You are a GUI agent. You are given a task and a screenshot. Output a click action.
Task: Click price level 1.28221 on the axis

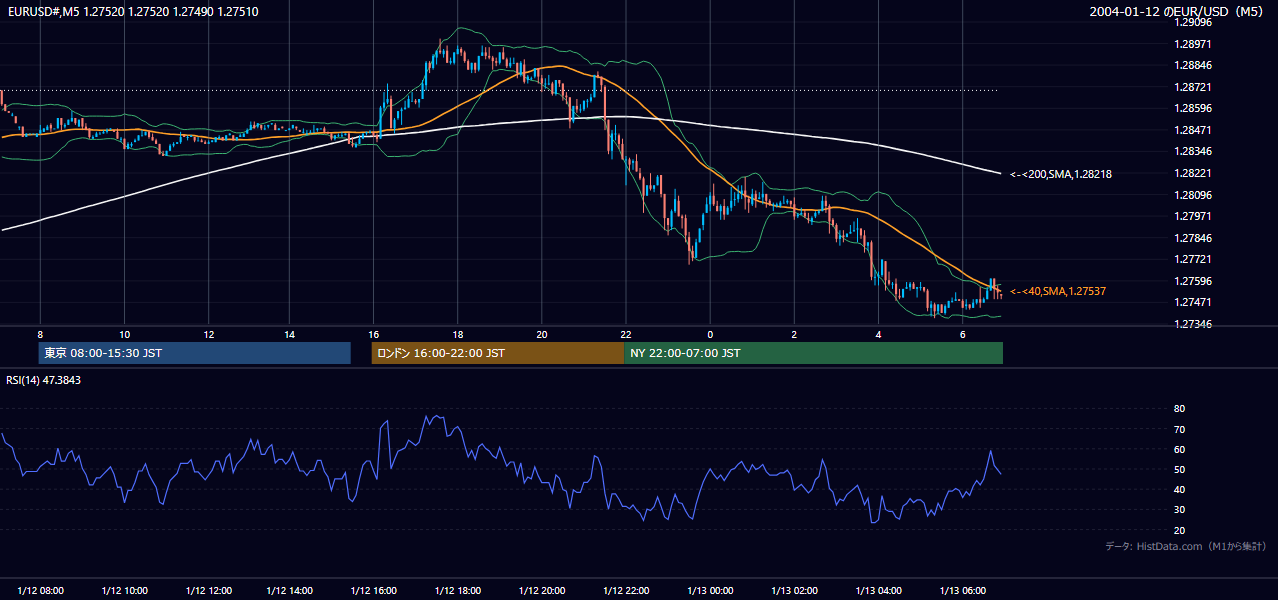tap(1192, 173)
